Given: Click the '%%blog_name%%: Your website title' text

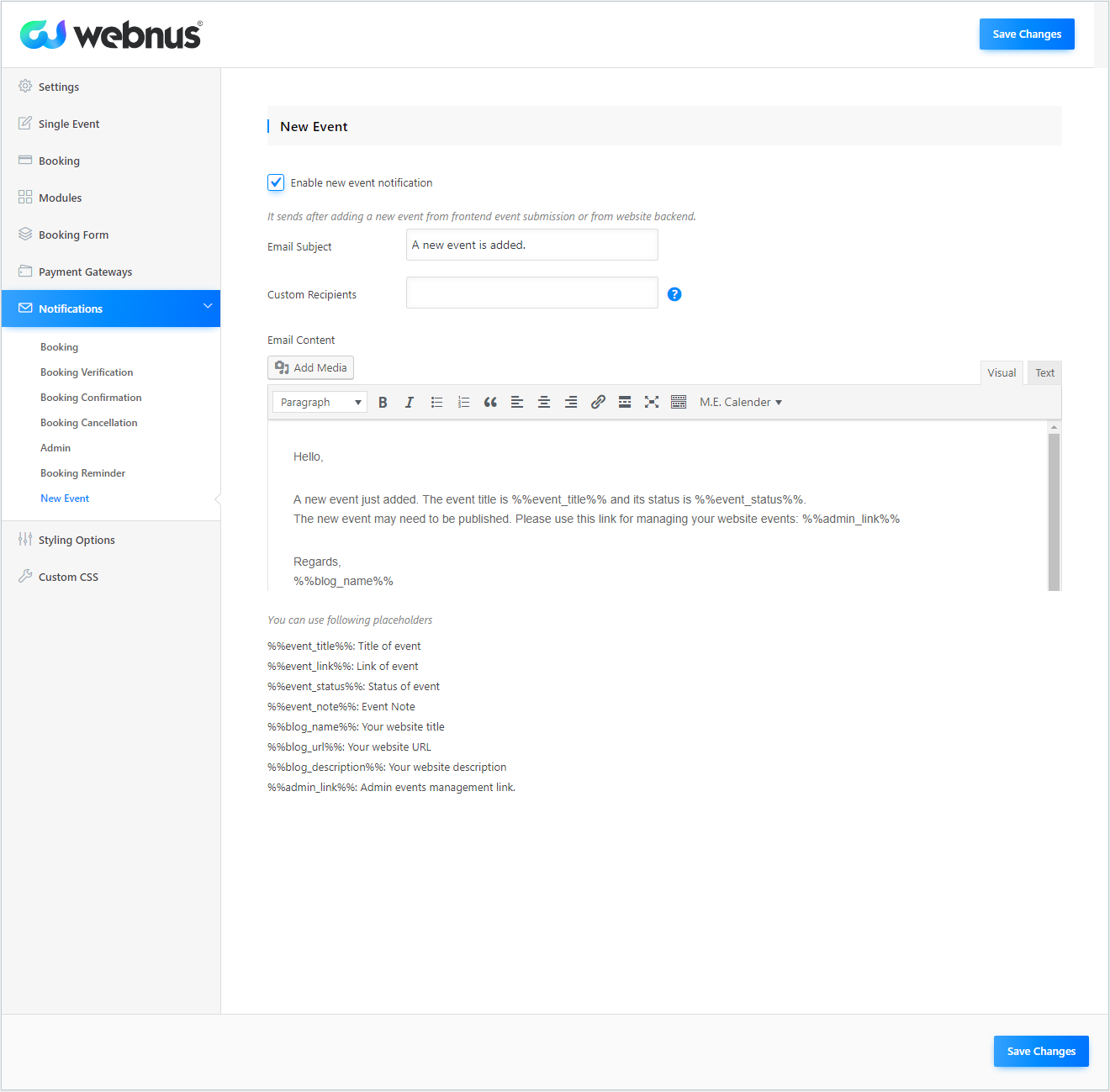Looking at the screenshot, I should tap(356, 727).
